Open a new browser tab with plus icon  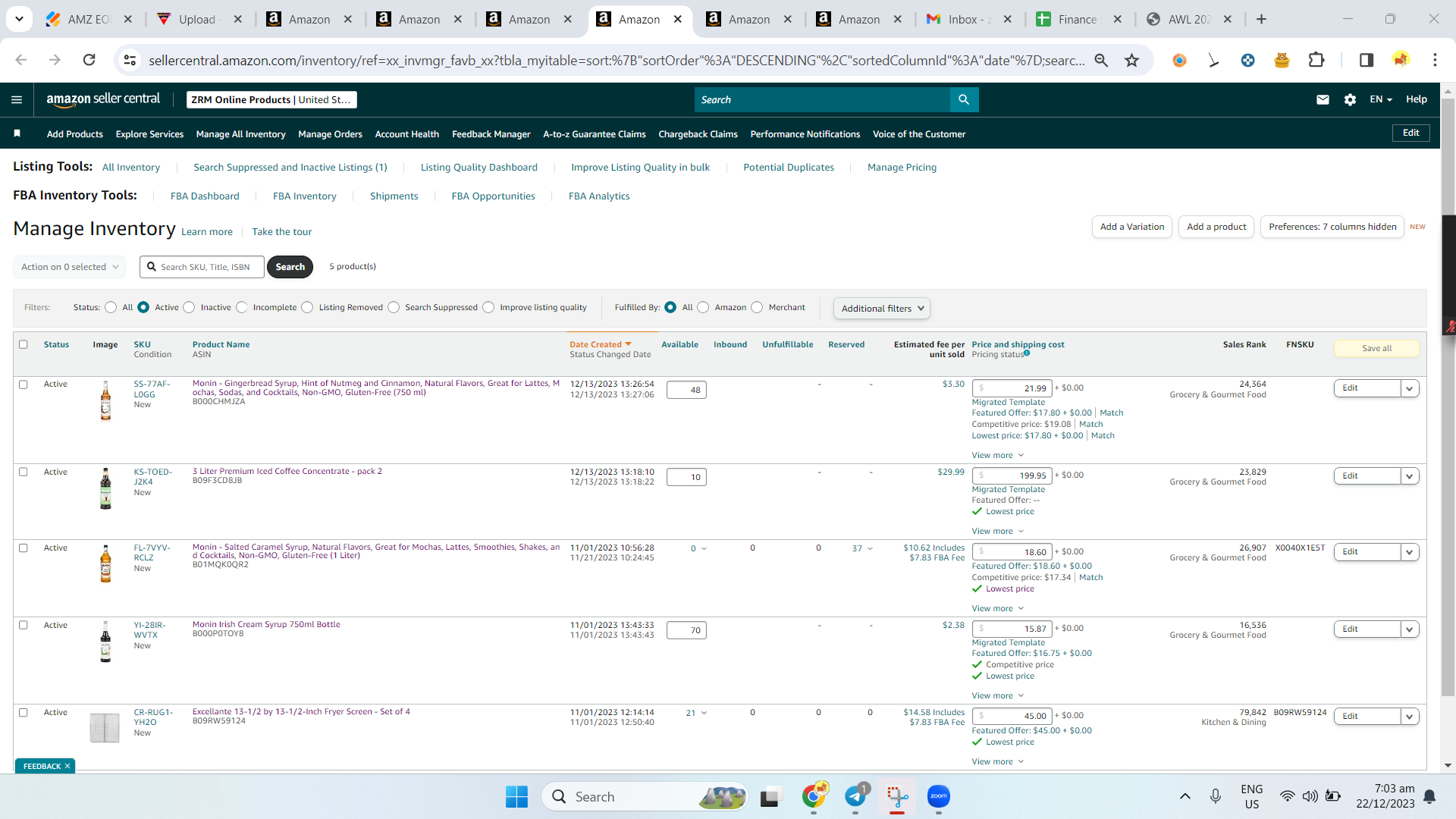(1261, 19)
